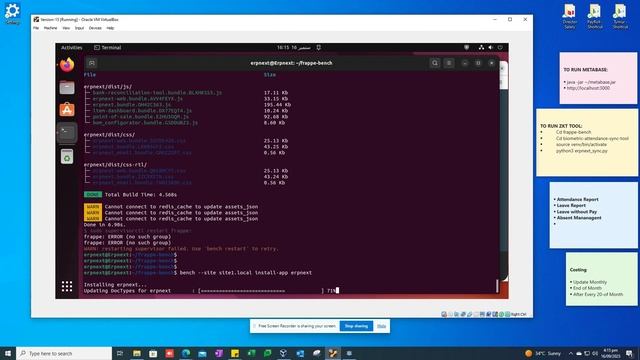
Task: Click the Hide link on sharing bar
Action: click(381, 326)
